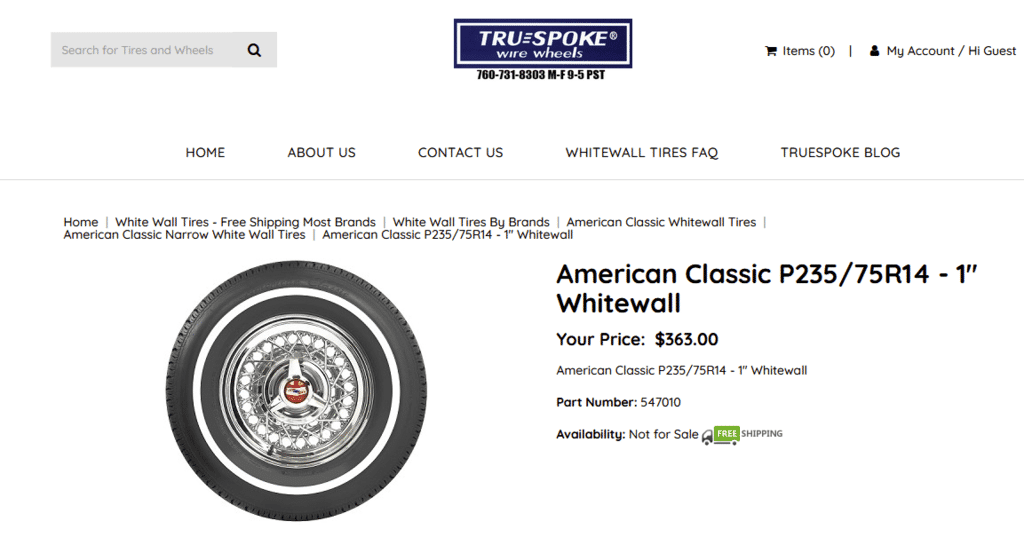Visit the Truespoke Blog
This screenshot has width=1024, height=537.
click(x=840, y=153)
